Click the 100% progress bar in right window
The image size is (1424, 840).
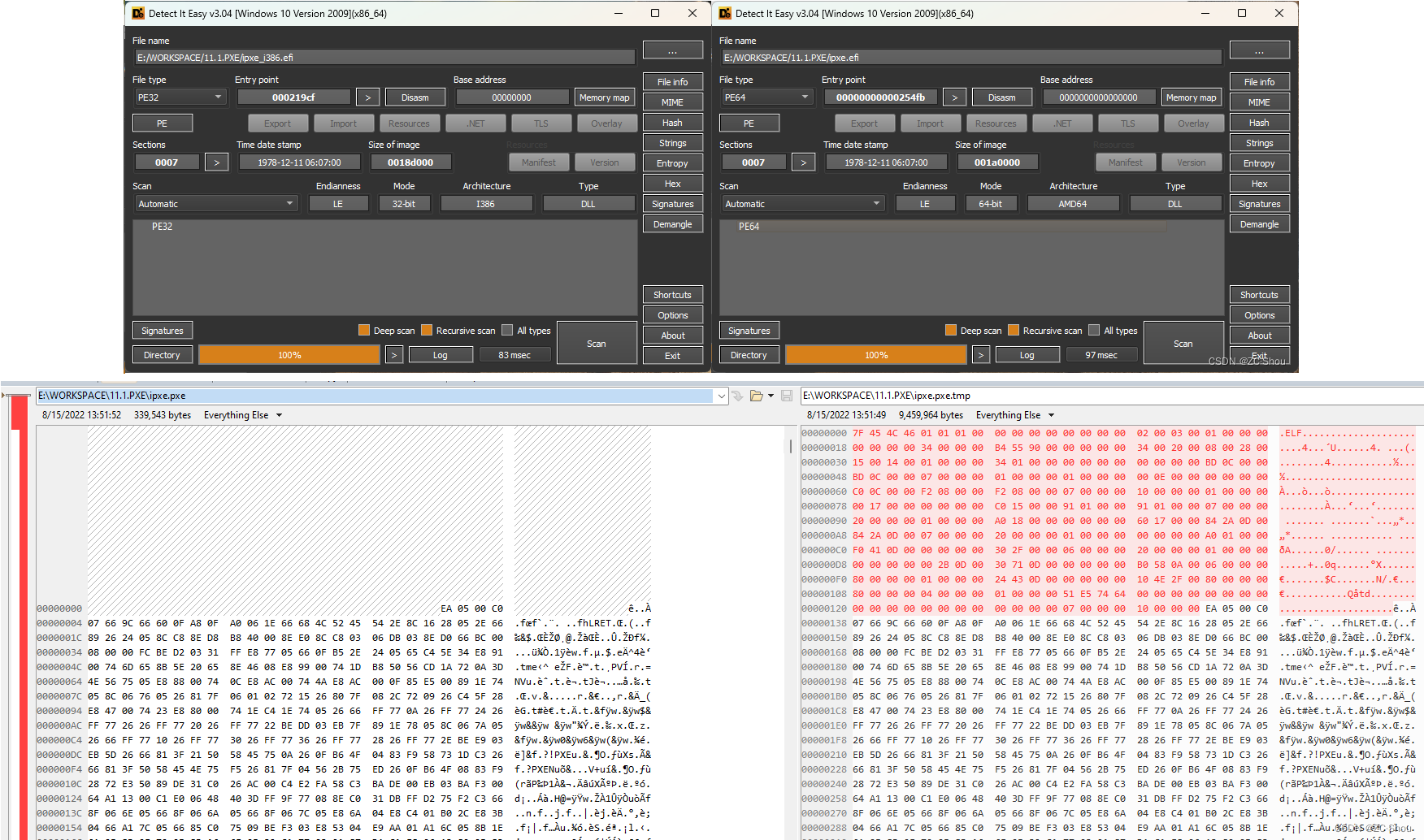point(876,355)
